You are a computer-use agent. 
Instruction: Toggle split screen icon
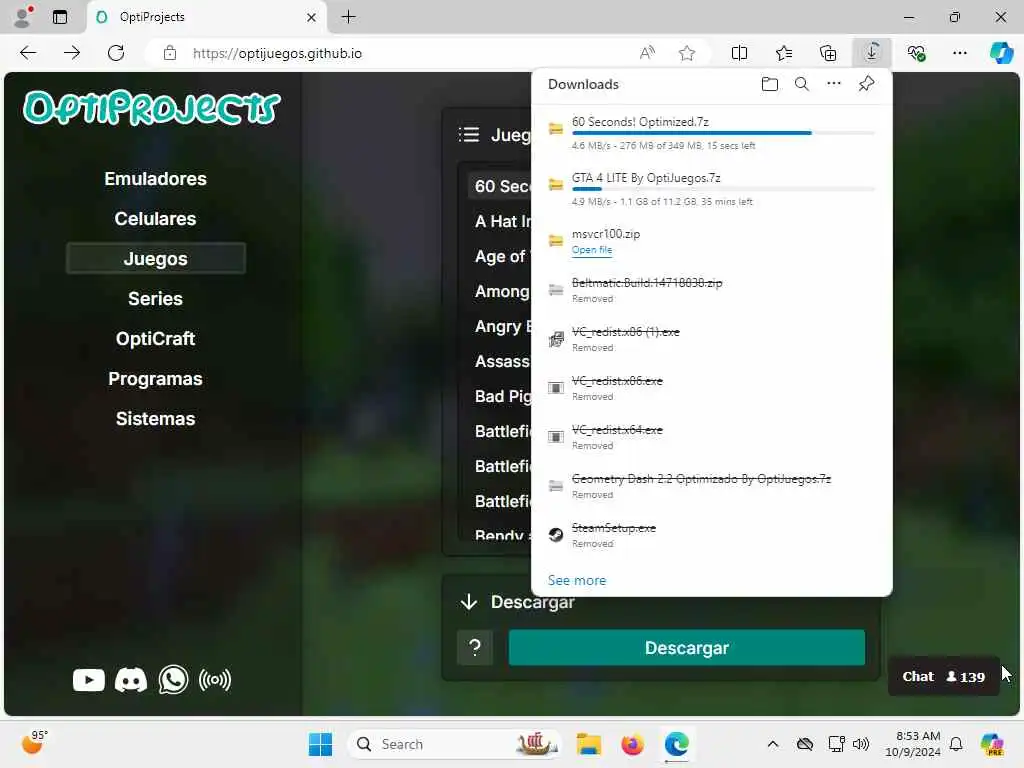[739, 53]
